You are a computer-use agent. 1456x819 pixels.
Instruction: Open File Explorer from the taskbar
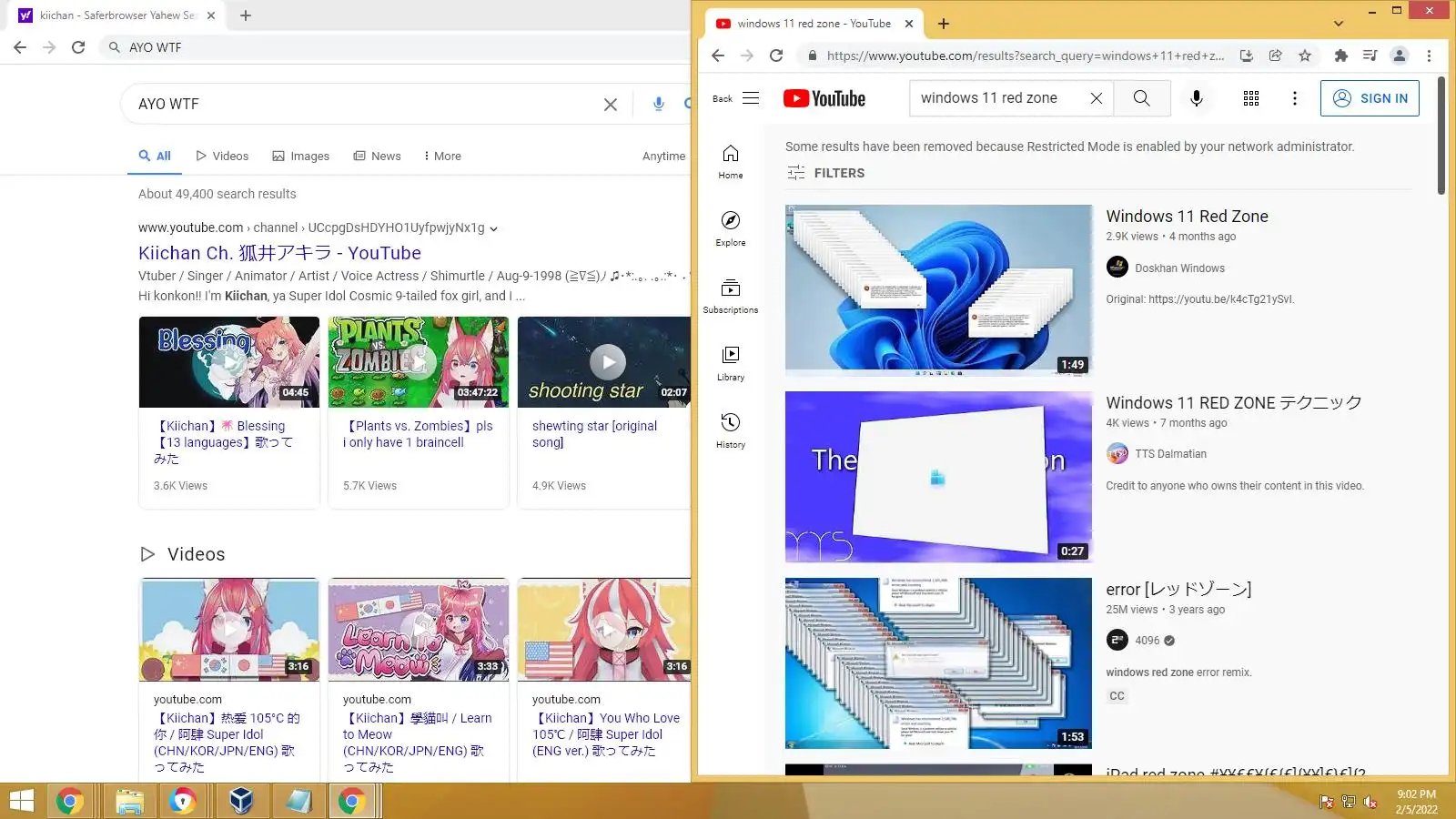(x=129, y=801)
